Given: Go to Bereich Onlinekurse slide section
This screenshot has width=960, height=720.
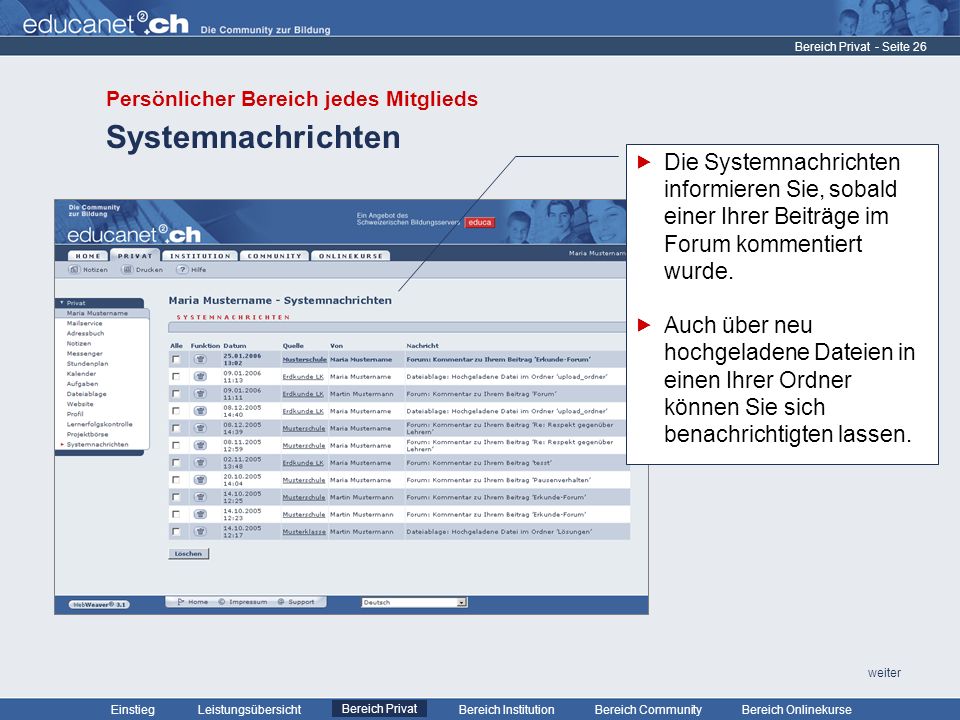Looking at the screenshot, I should 797,710.
